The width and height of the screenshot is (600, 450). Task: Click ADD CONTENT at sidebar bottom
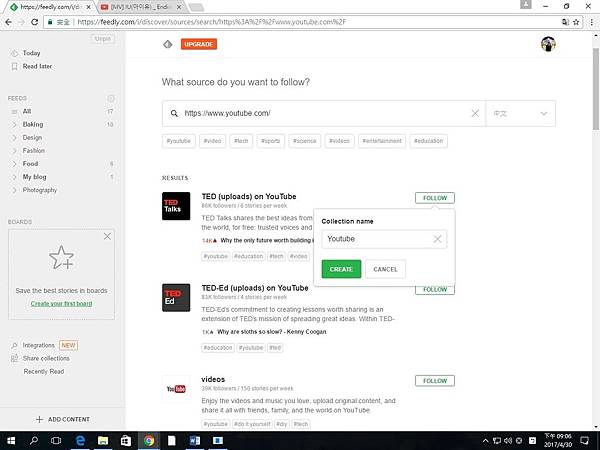tap(63, 419)
